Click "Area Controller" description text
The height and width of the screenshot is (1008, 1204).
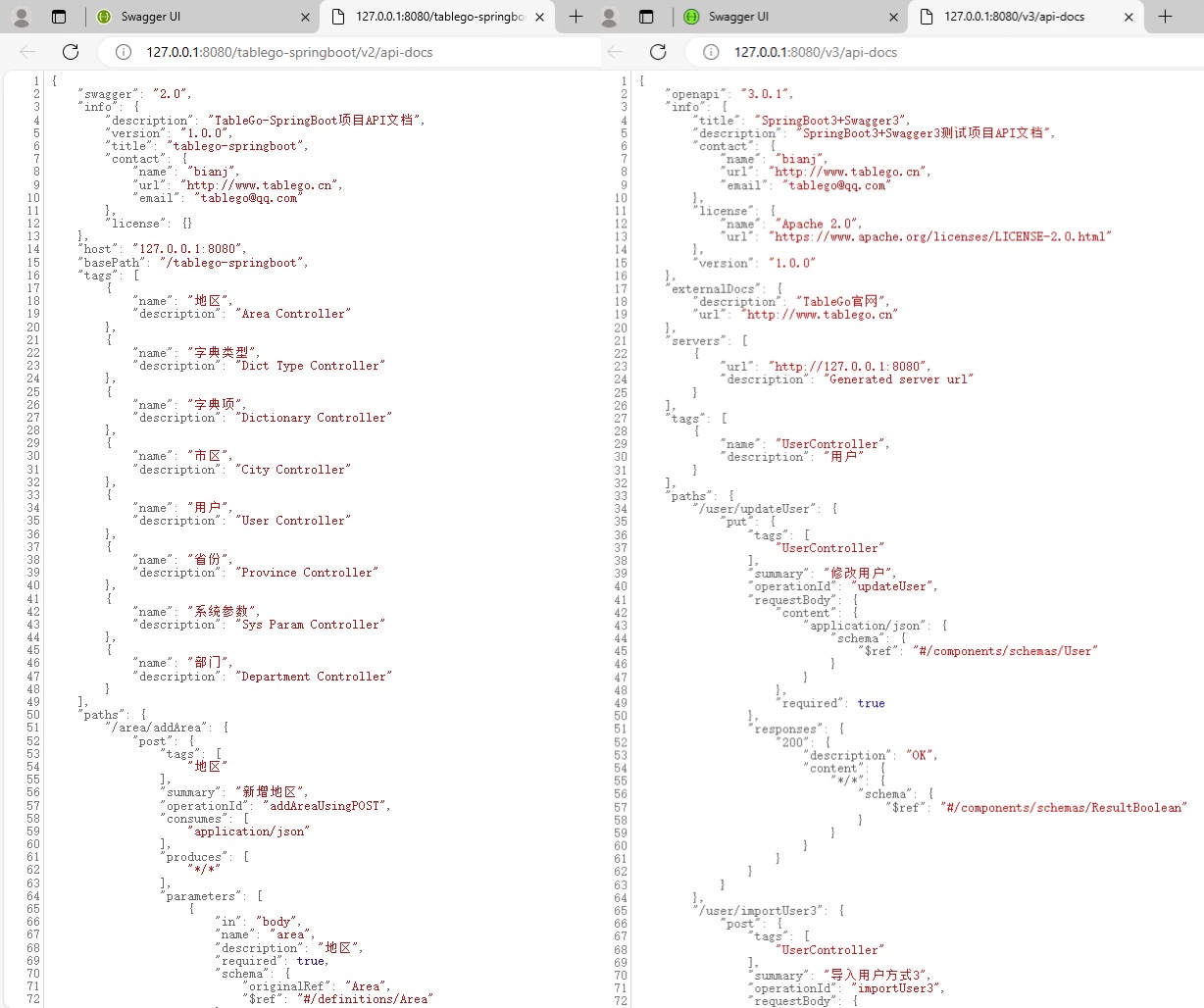293,314
